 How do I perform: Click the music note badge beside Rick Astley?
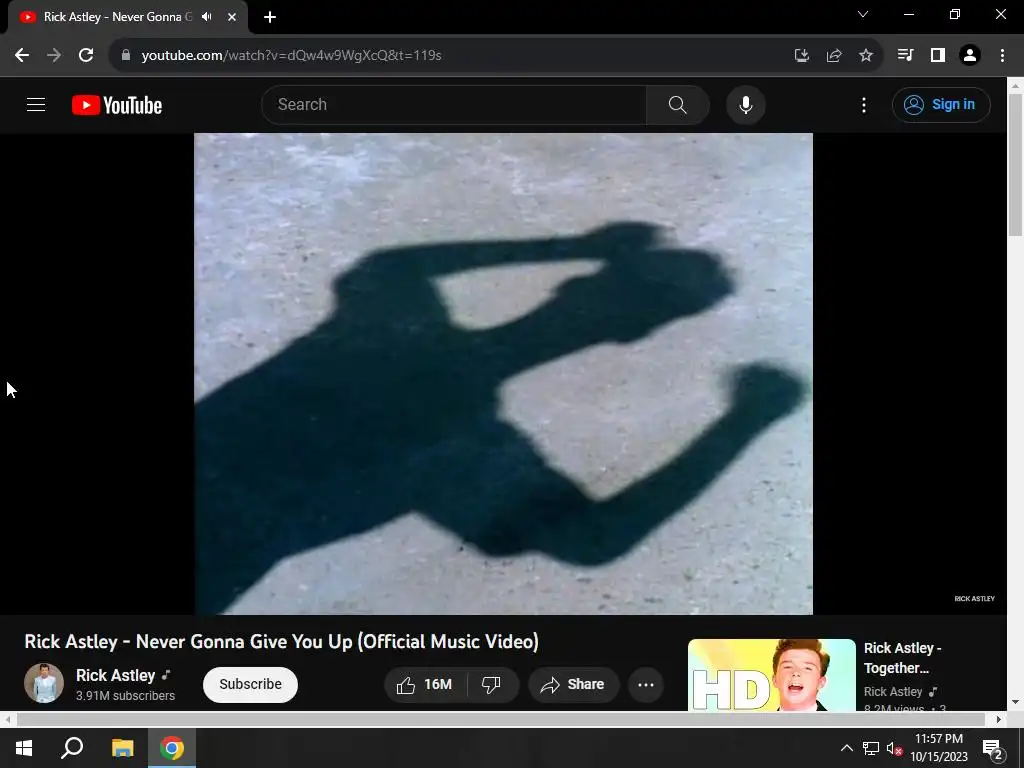tap(166, 675)
